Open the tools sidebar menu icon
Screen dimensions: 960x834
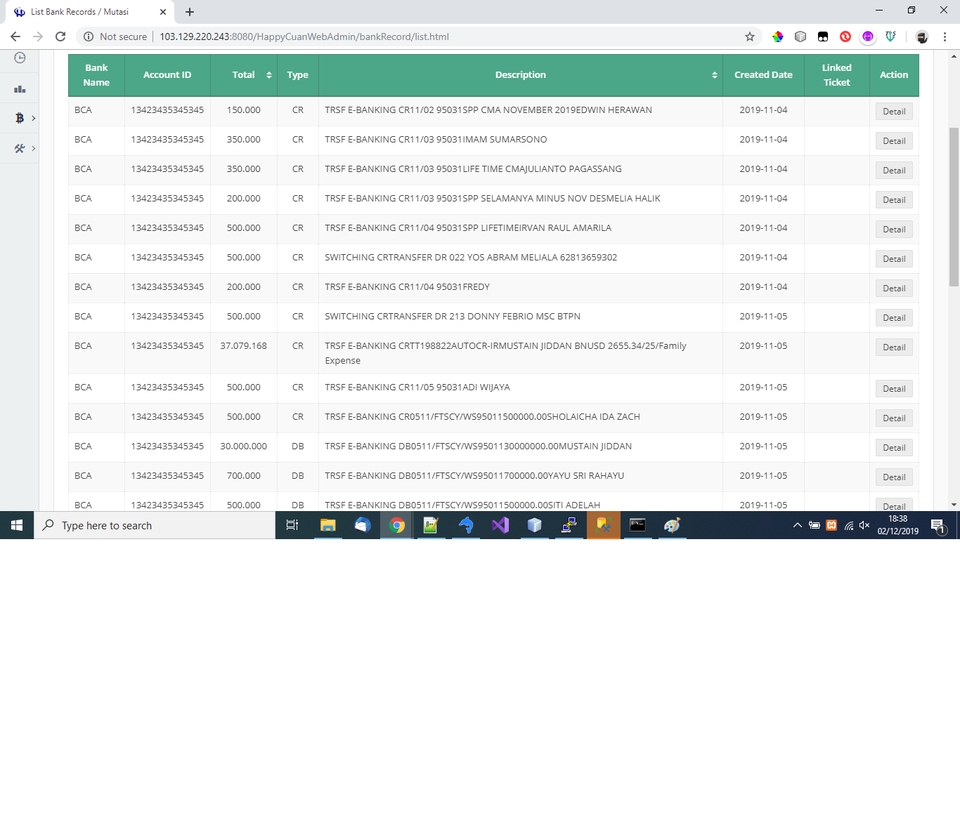tap(20, 148)
